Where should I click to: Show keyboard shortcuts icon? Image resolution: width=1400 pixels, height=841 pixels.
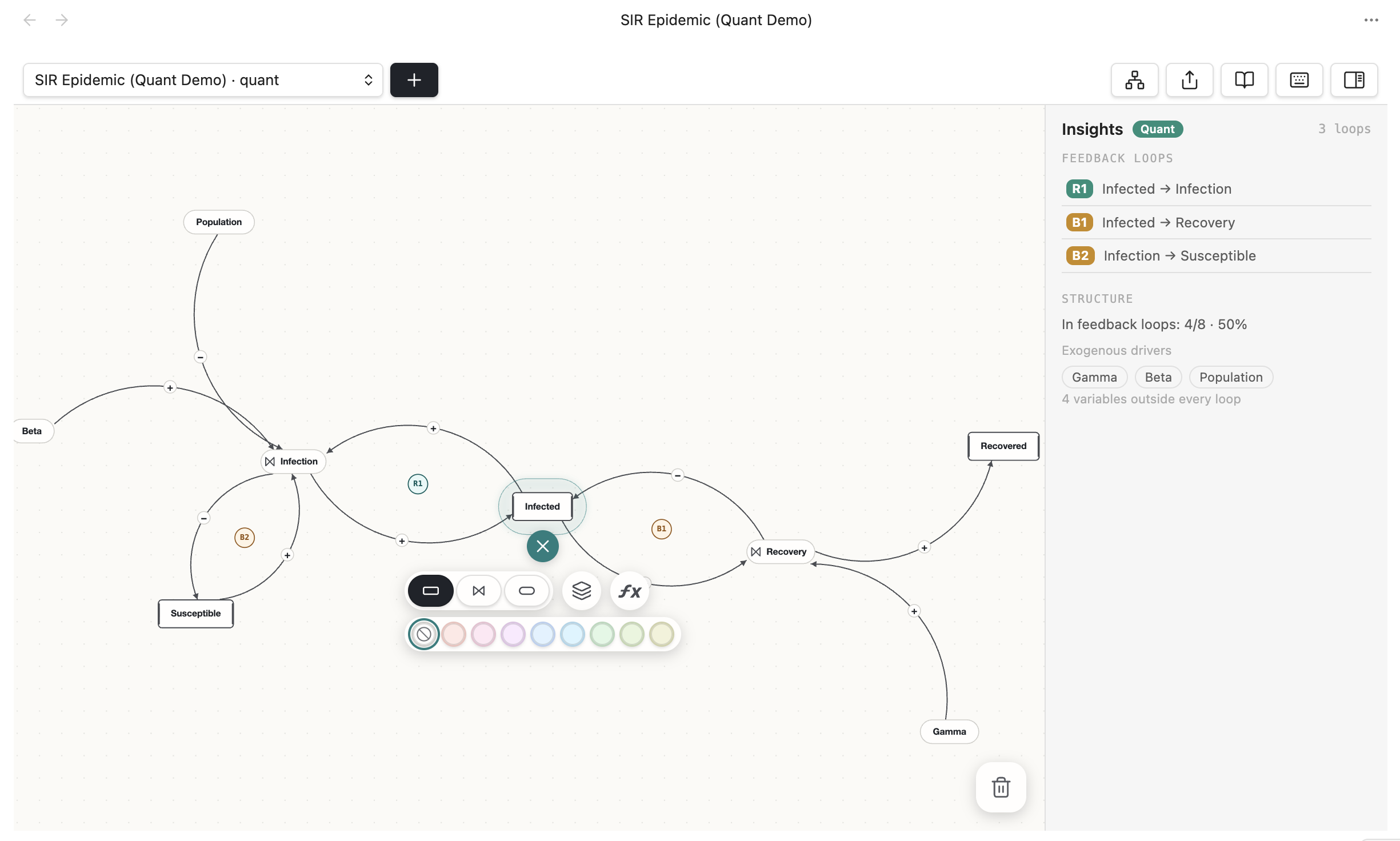coord(1299,80)
